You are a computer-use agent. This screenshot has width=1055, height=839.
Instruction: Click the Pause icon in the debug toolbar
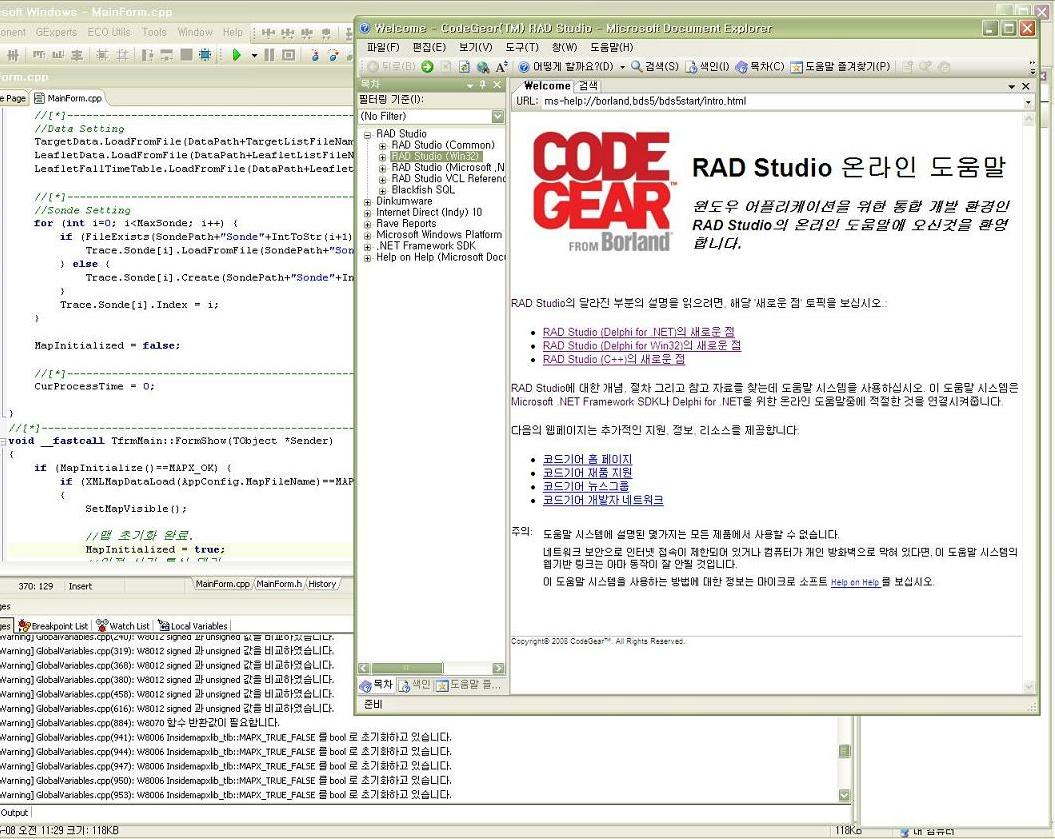[x=270, y=56]
